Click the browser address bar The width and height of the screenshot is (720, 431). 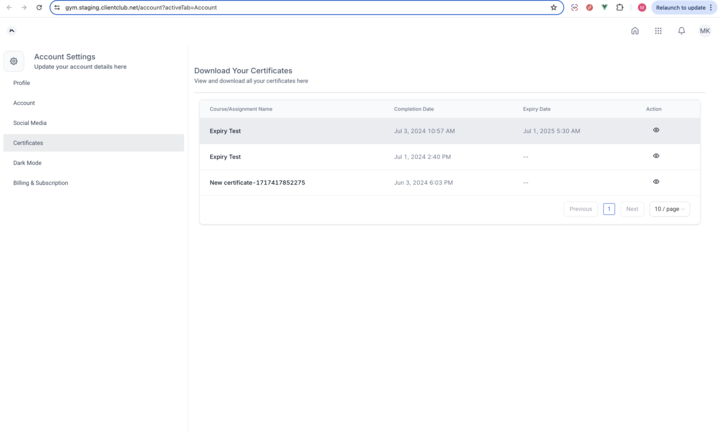(300, 7)
